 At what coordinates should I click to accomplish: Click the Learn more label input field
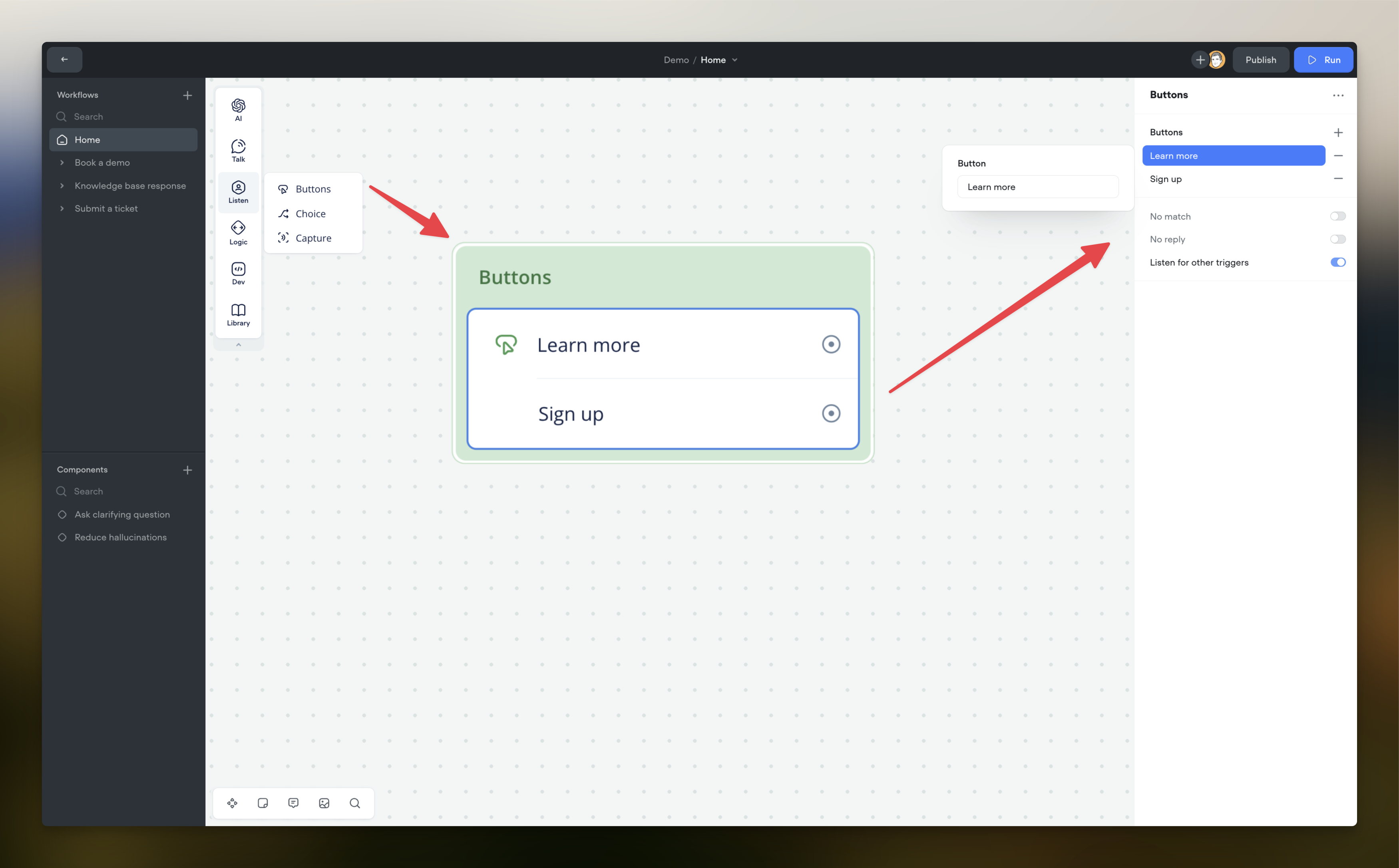coord(1038,187)
